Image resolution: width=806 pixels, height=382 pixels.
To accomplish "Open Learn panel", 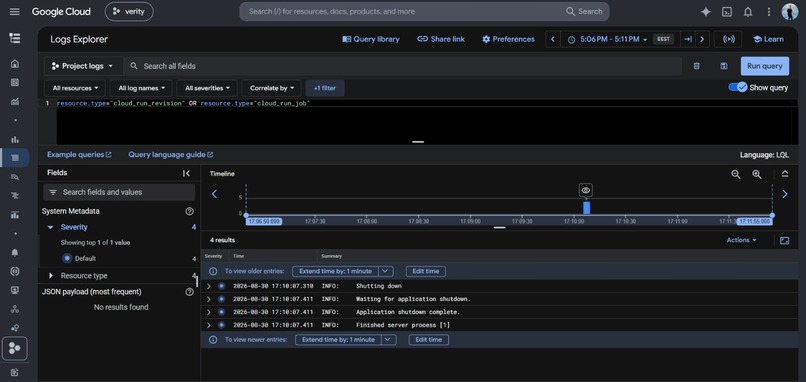I will pos(768,39).
